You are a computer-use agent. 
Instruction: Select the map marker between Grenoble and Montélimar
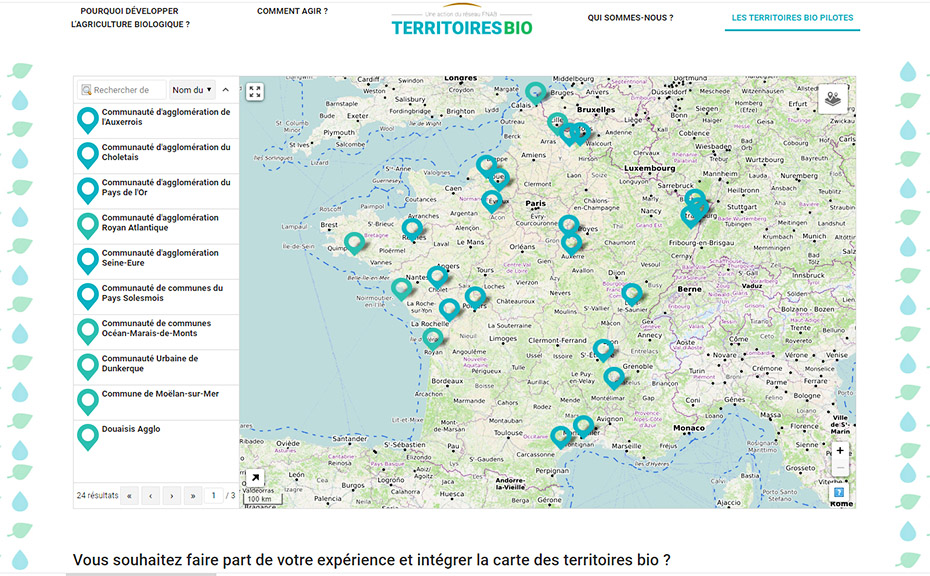614,377
